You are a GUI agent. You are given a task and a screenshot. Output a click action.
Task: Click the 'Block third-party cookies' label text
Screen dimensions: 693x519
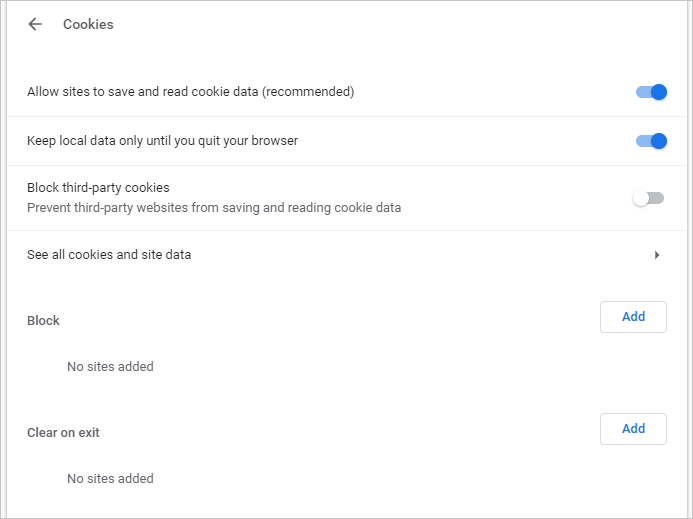(98, 188)
